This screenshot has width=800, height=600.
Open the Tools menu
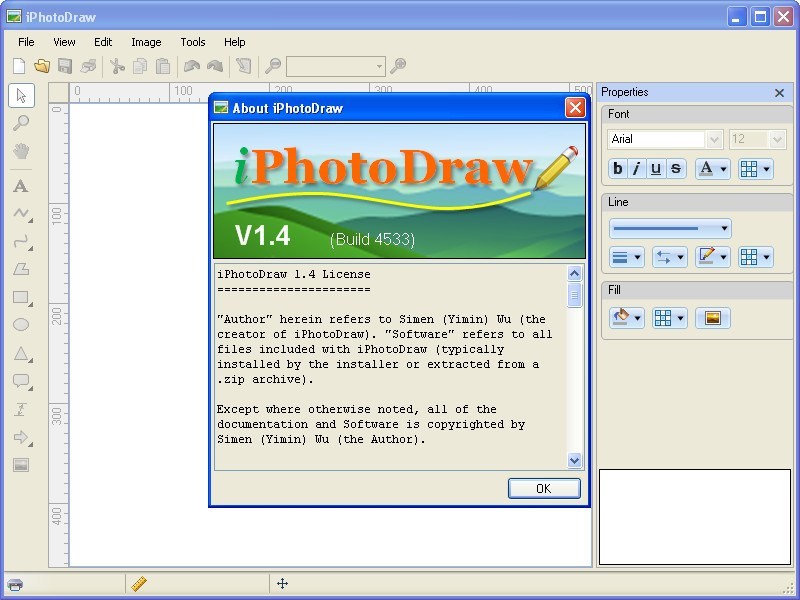click(x=192, y=42)
